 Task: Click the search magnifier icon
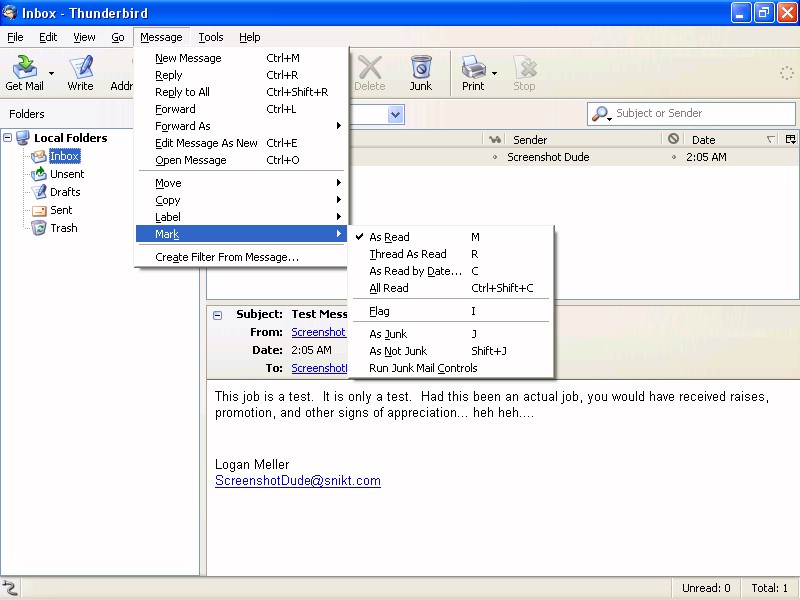[x=601, y=114]
